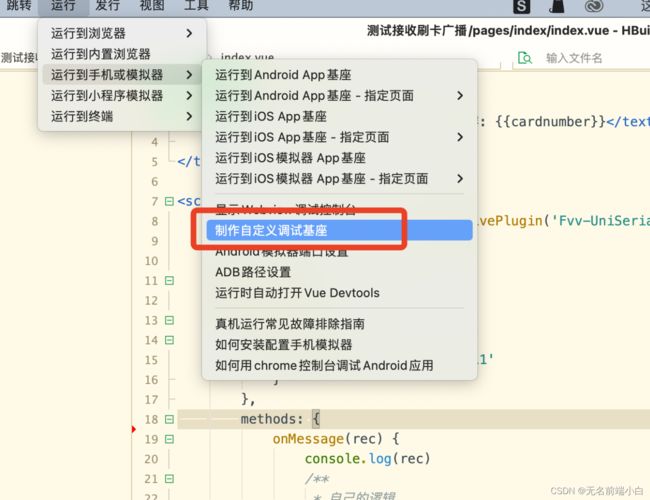Click the Sogou S icon in menu bar
Image resolution: width=650 pixels, height=500 pixels.
click(521, 6)
